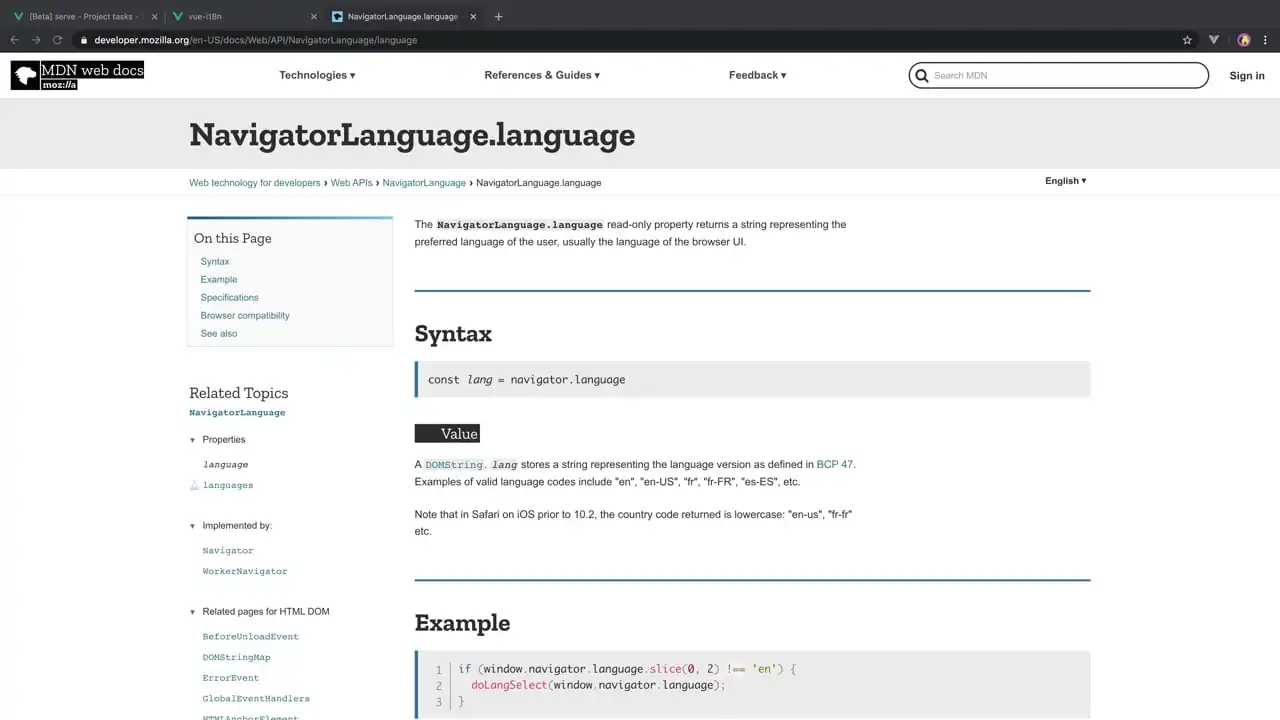Open NavigatorLanguage under Related Topics
1280x720 pixels.
click(237, 413)
